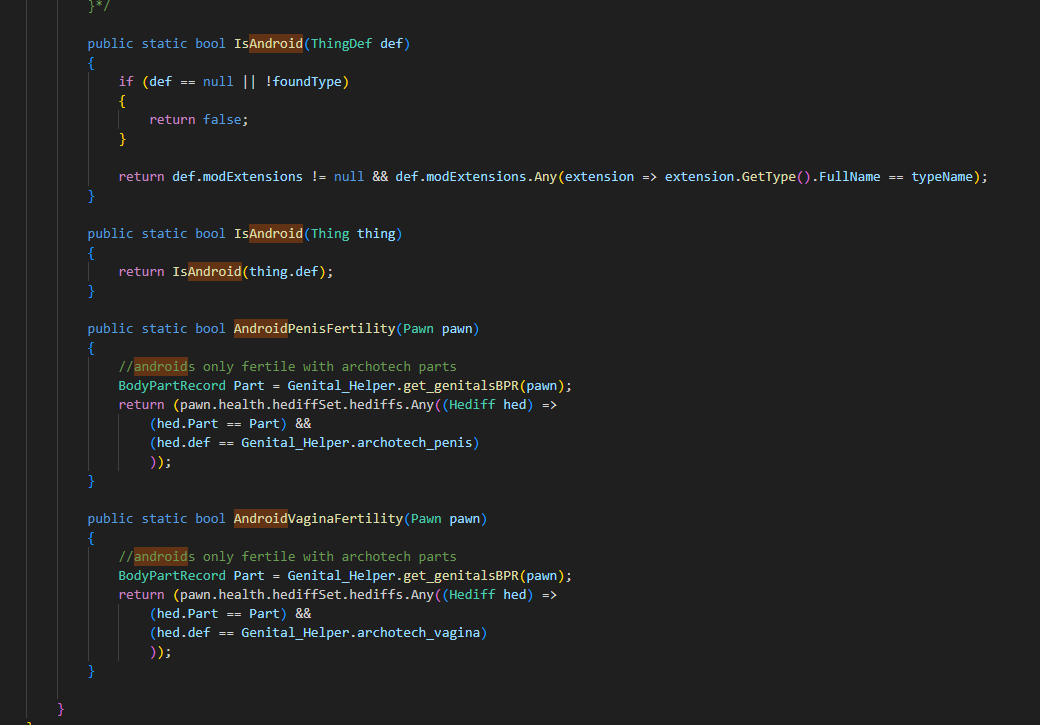Click the 'if' keyword
Screen dimensions: 1040x725
(x=126, y=82)
